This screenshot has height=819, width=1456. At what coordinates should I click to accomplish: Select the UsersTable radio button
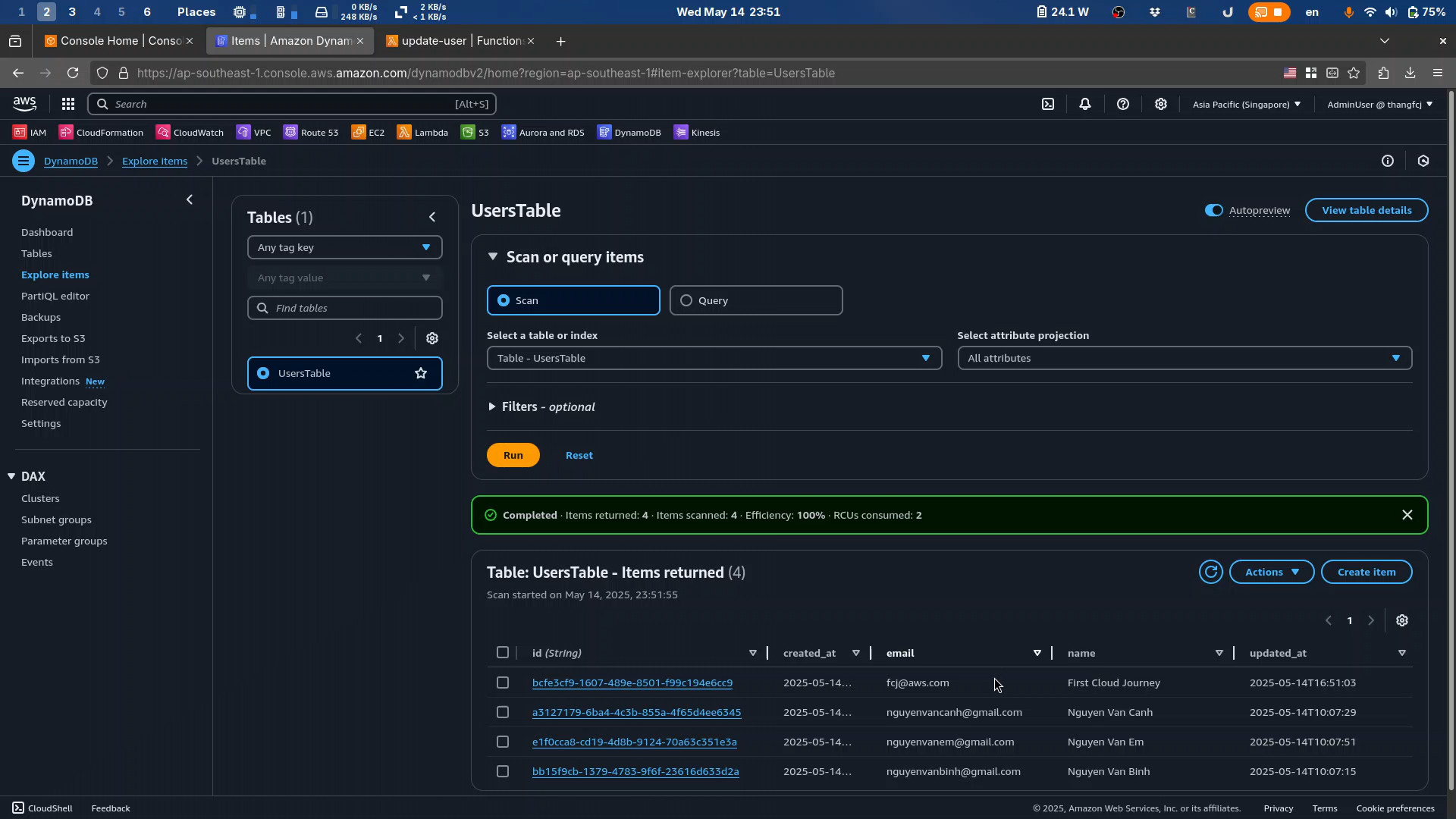coord(263,373)
